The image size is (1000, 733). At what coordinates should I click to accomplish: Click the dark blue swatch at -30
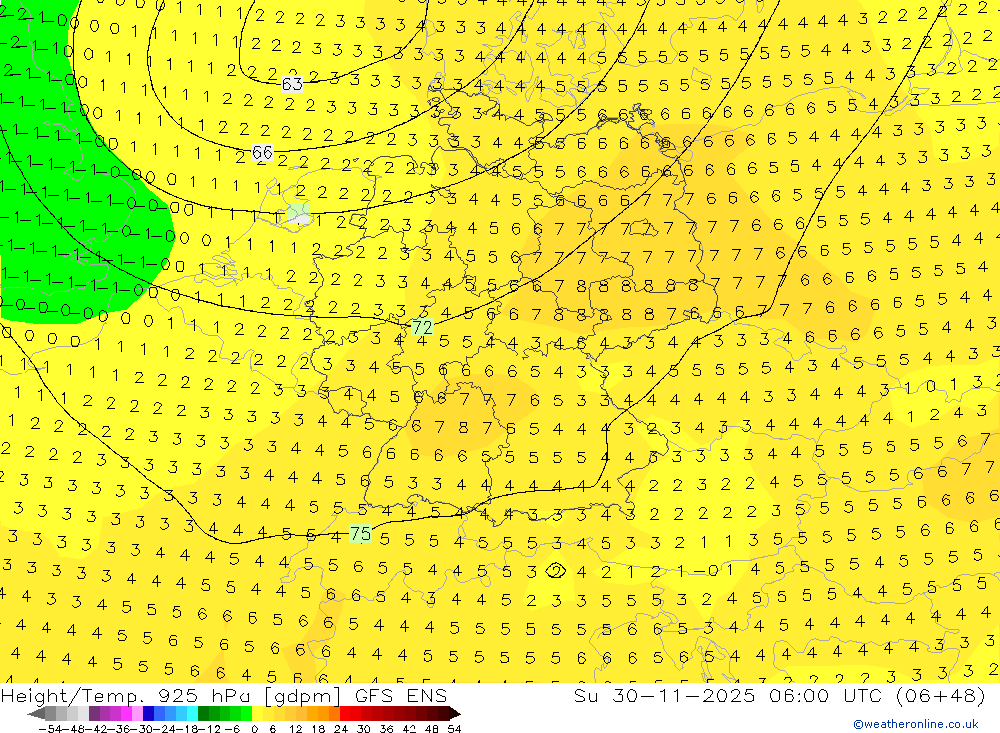[148, 713]
